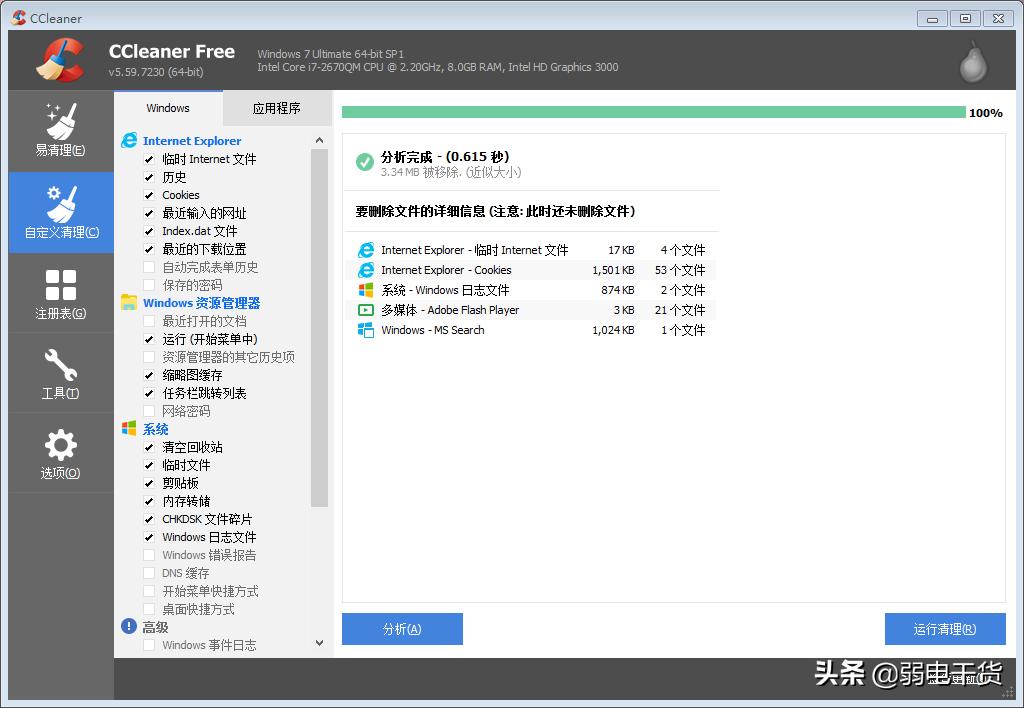Expand the 高级 section header
The image size is (1024, 708).
[155, 627]
